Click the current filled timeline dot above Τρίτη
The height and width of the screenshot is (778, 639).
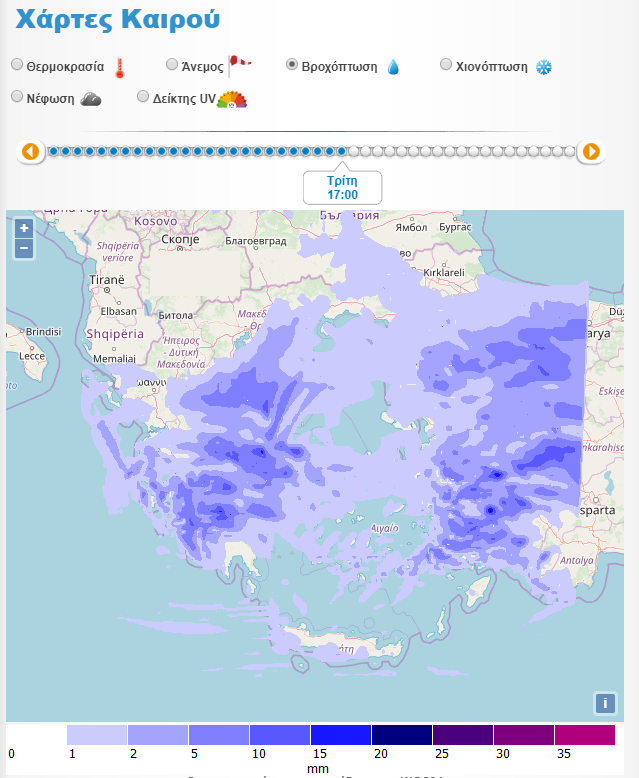(342, 151)
